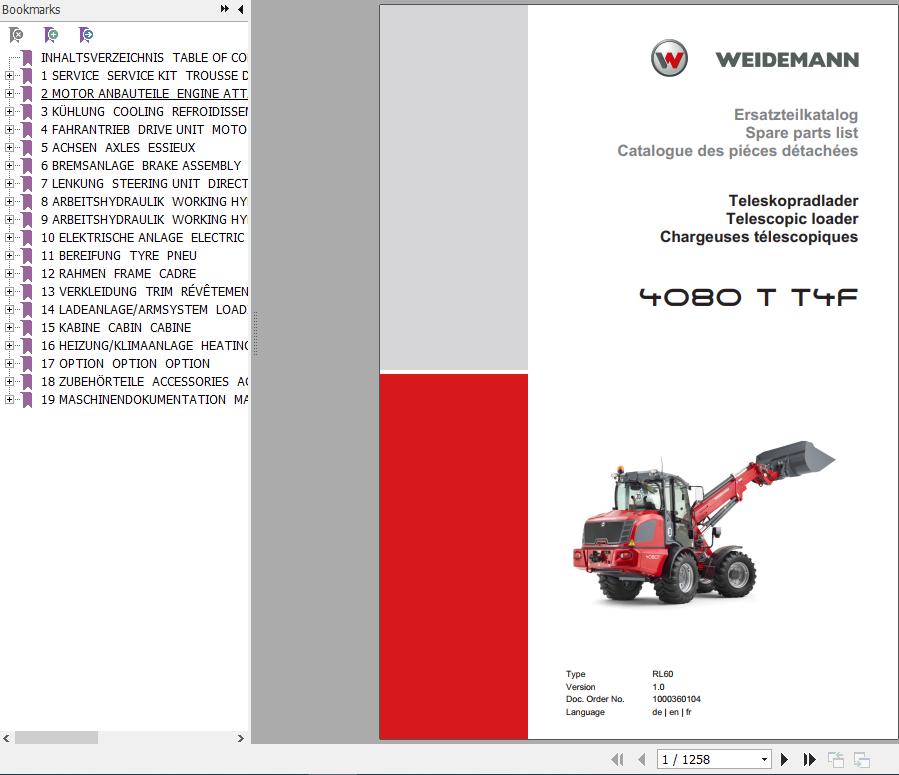
Task: Collapse the Bookmarks panel arrow
Action: [241, 9]
